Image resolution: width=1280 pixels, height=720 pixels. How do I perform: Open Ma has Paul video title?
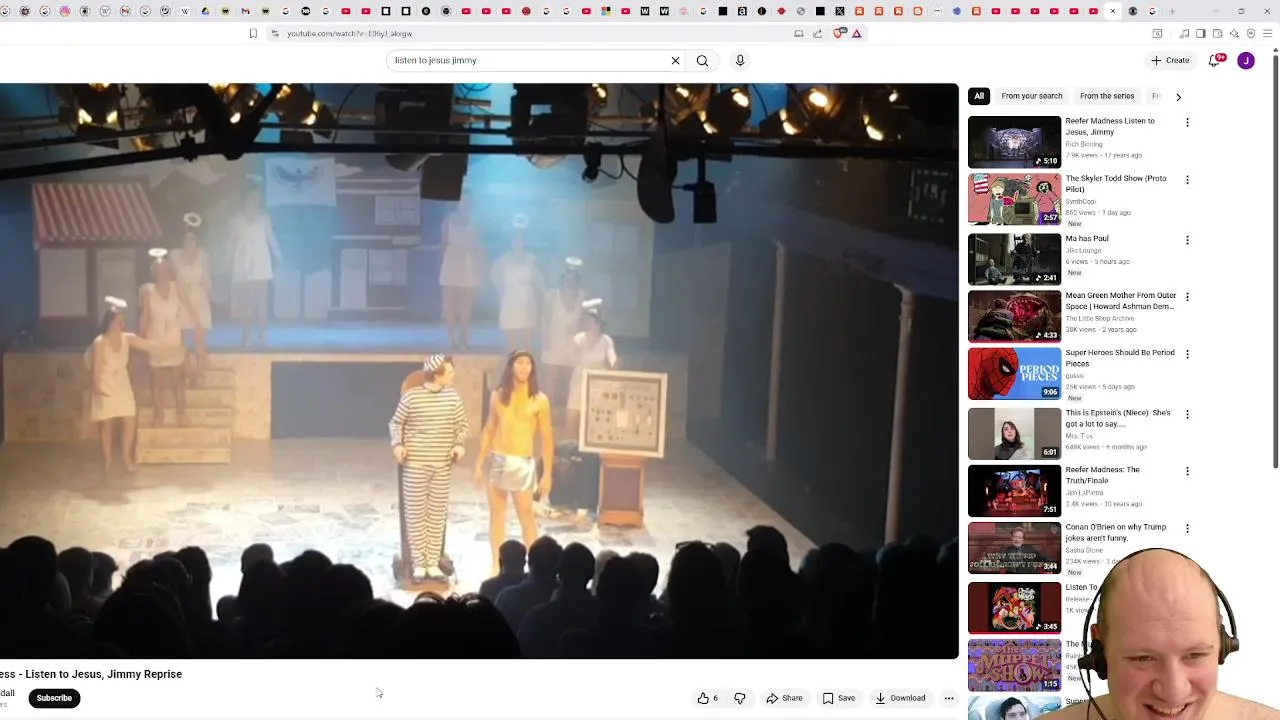point(1087,239)
